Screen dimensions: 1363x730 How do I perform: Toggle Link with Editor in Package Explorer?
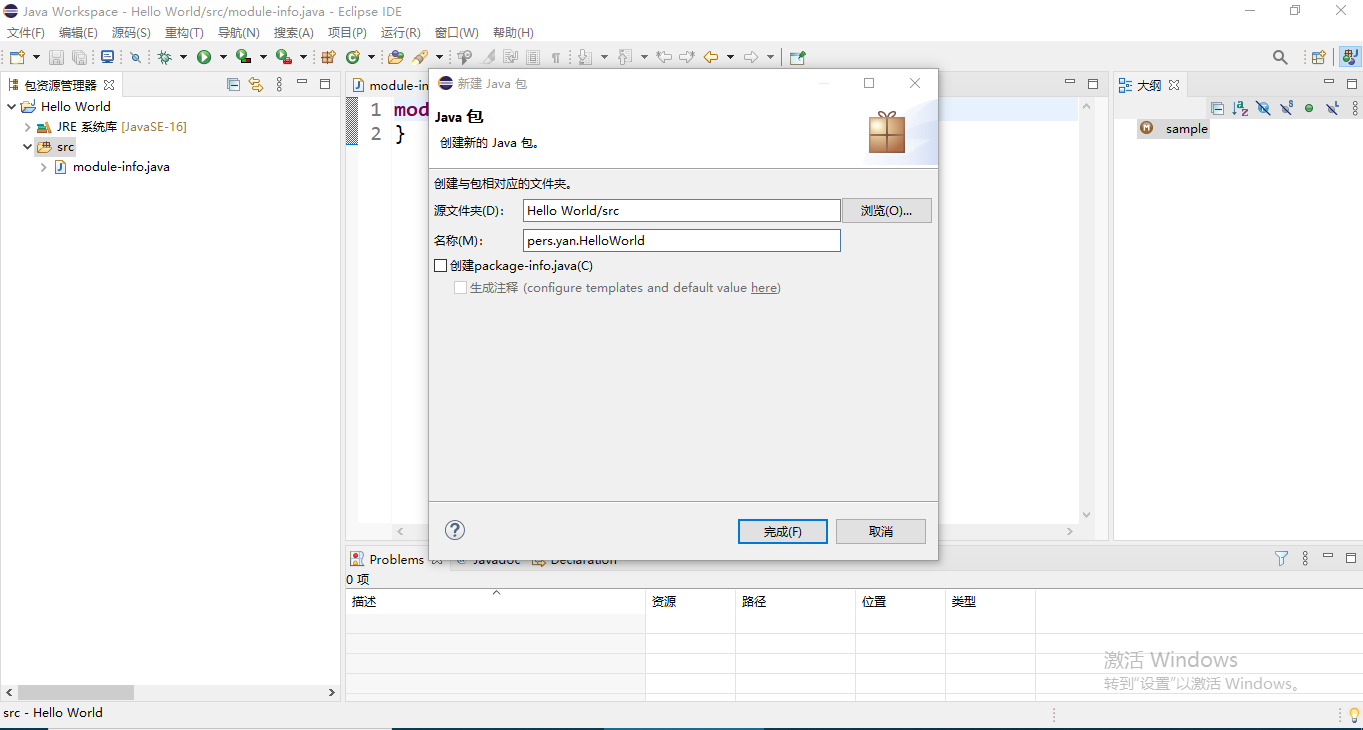(256, 85)
